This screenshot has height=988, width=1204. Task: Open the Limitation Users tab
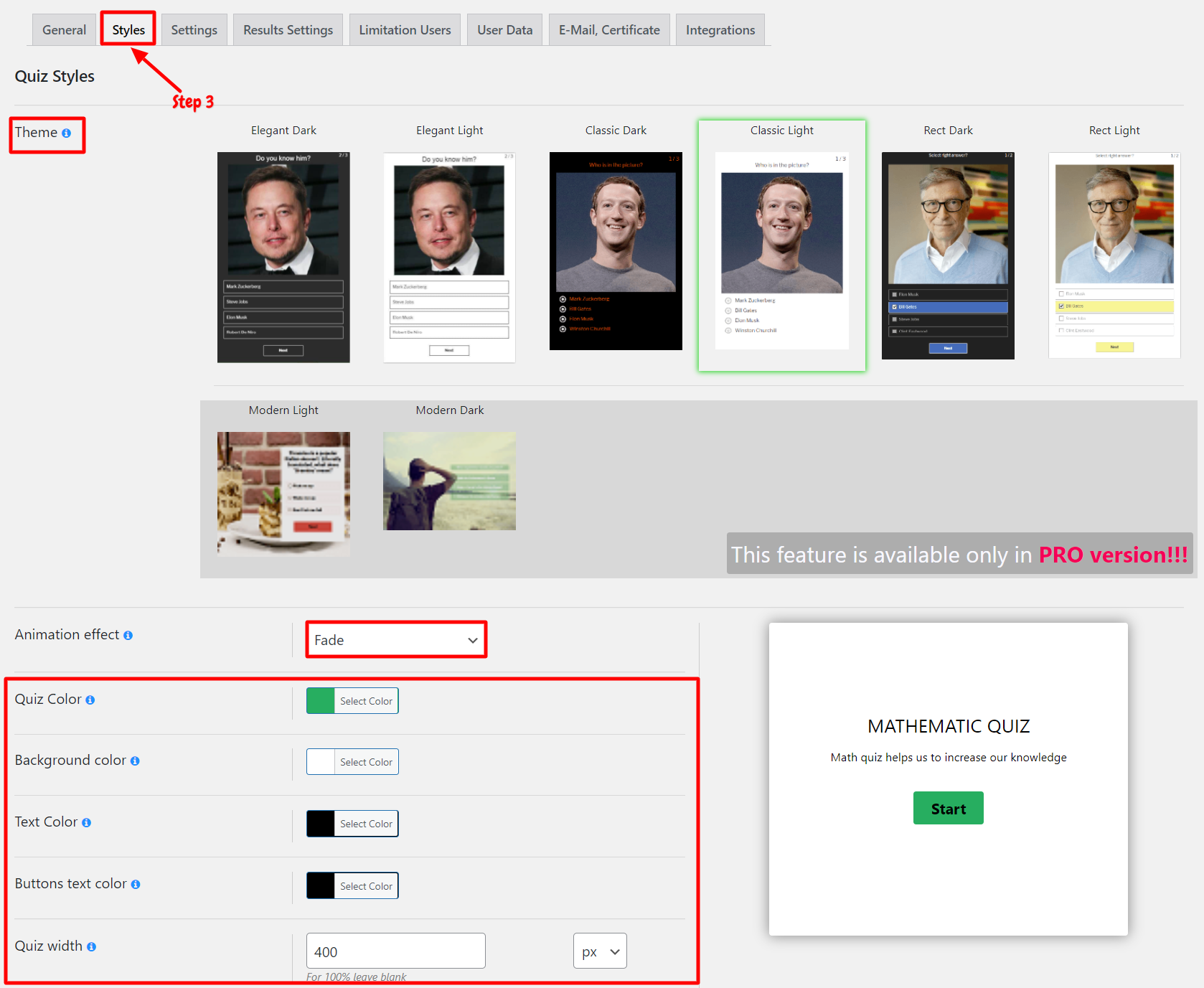click(405, 30)
